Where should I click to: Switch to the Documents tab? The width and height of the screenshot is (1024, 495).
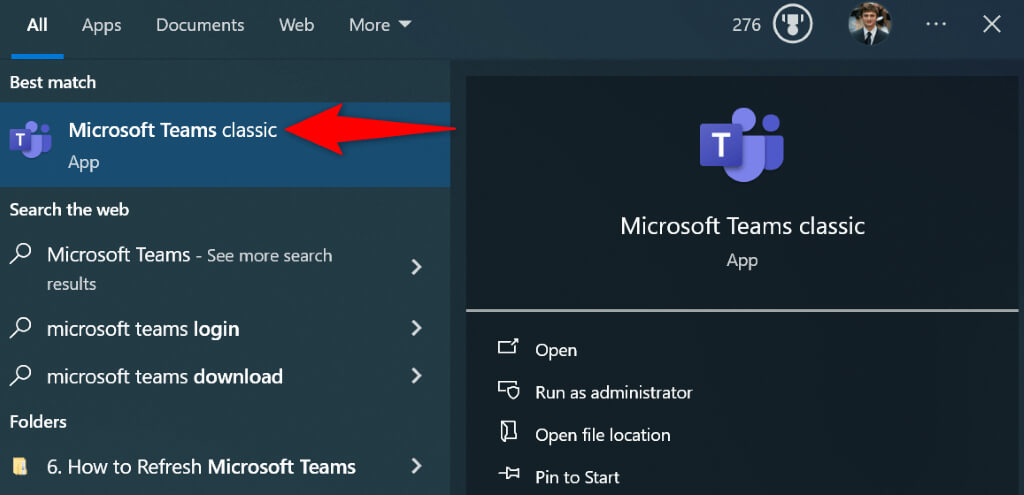[201, 26]
